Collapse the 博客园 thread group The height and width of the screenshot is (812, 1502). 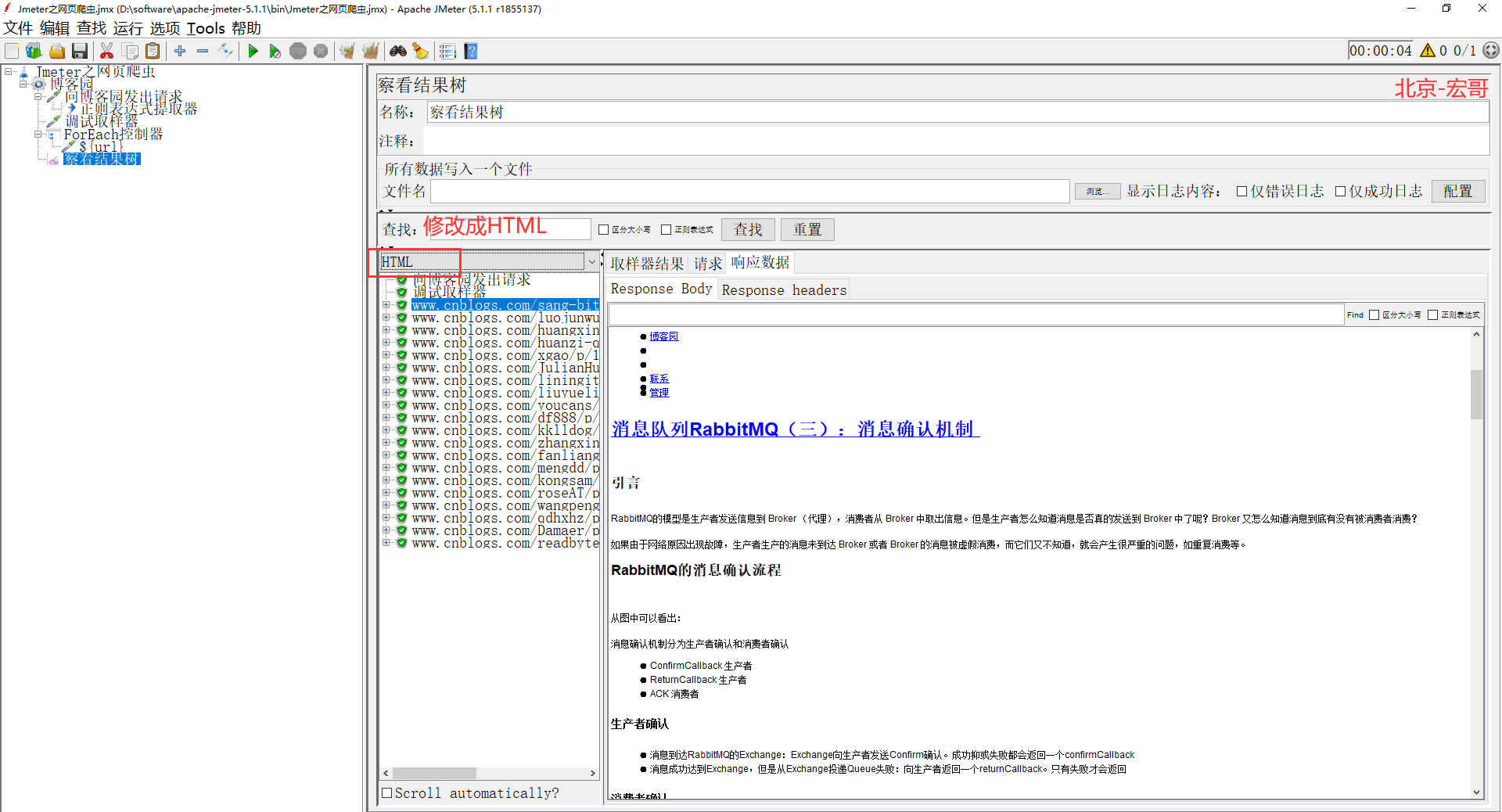[23, 84]
